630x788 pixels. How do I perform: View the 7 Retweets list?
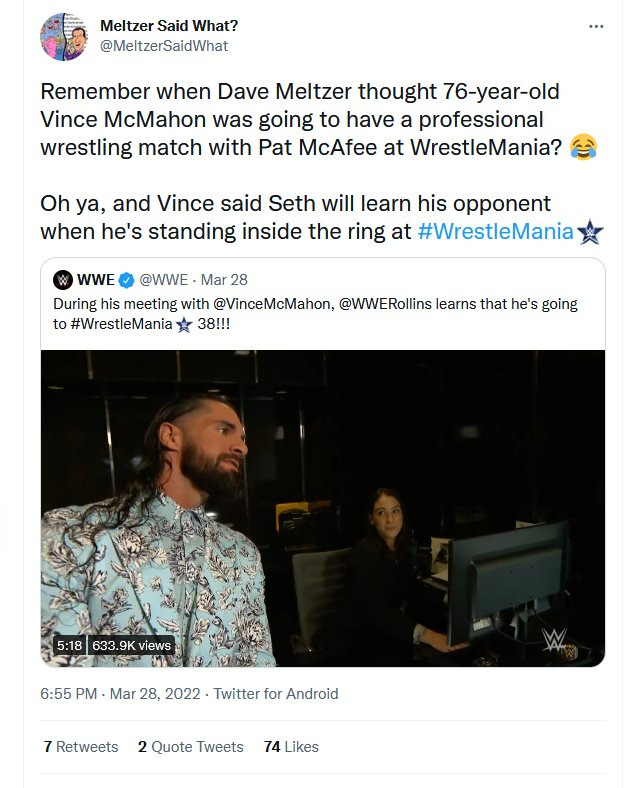[x=81, y=746]
